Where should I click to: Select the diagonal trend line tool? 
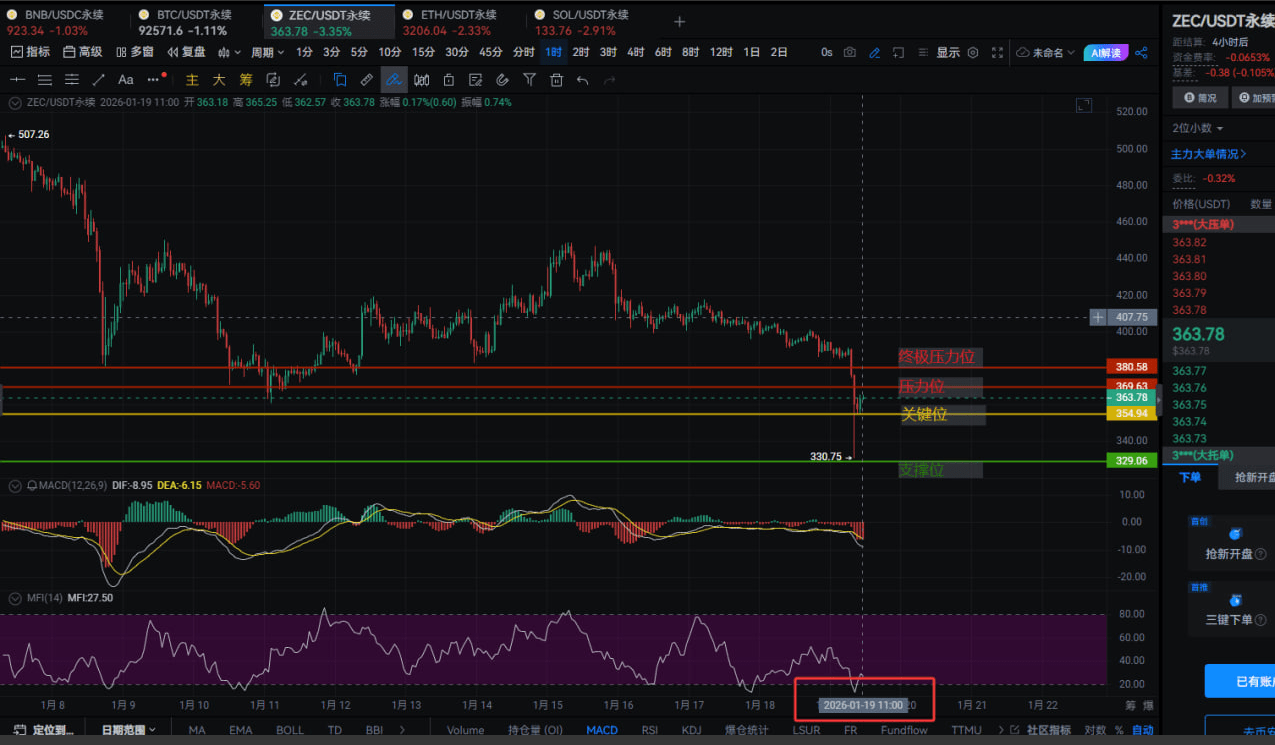(x=98, y=80)
